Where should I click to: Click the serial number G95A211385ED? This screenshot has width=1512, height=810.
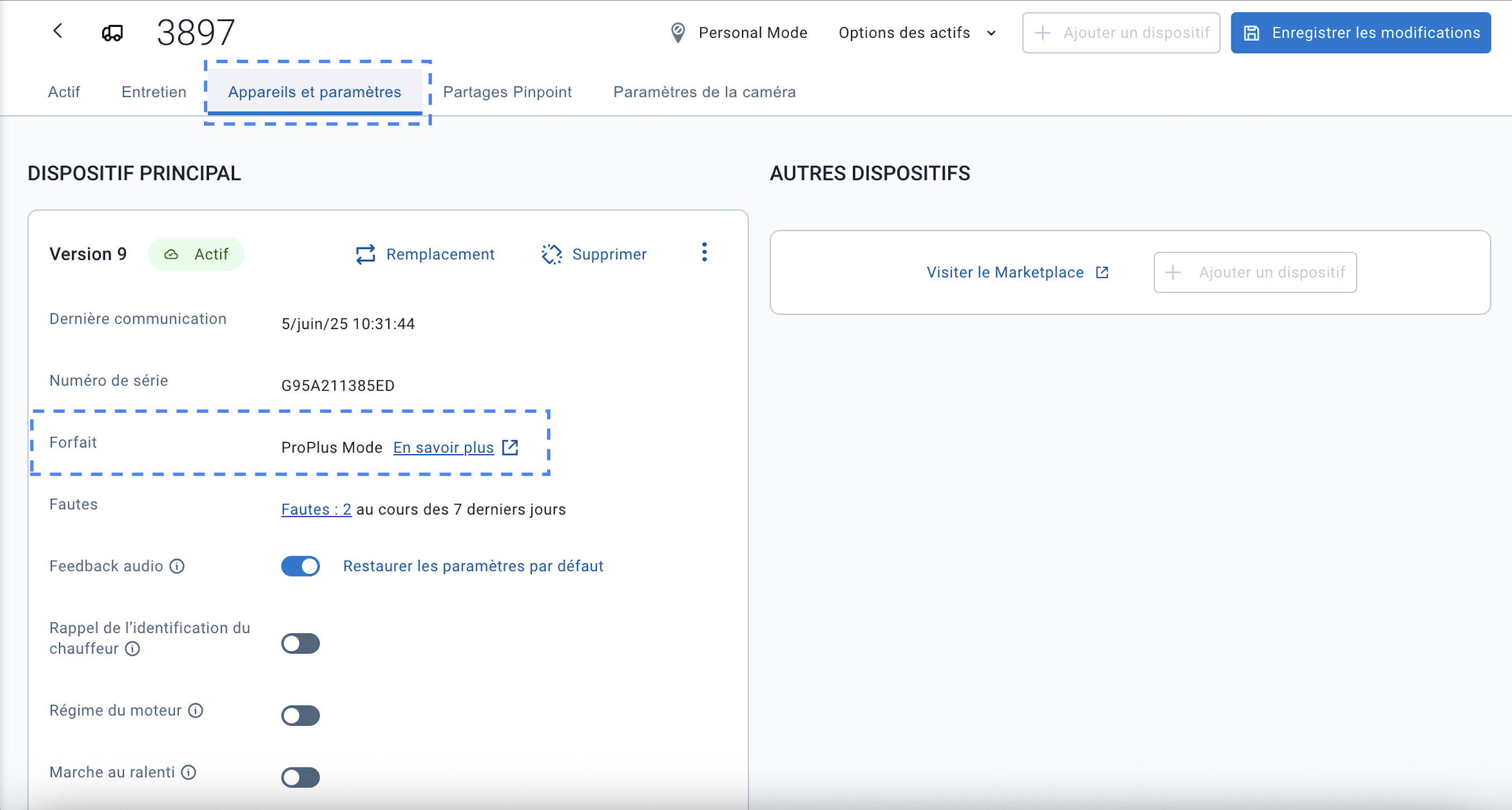337,386
